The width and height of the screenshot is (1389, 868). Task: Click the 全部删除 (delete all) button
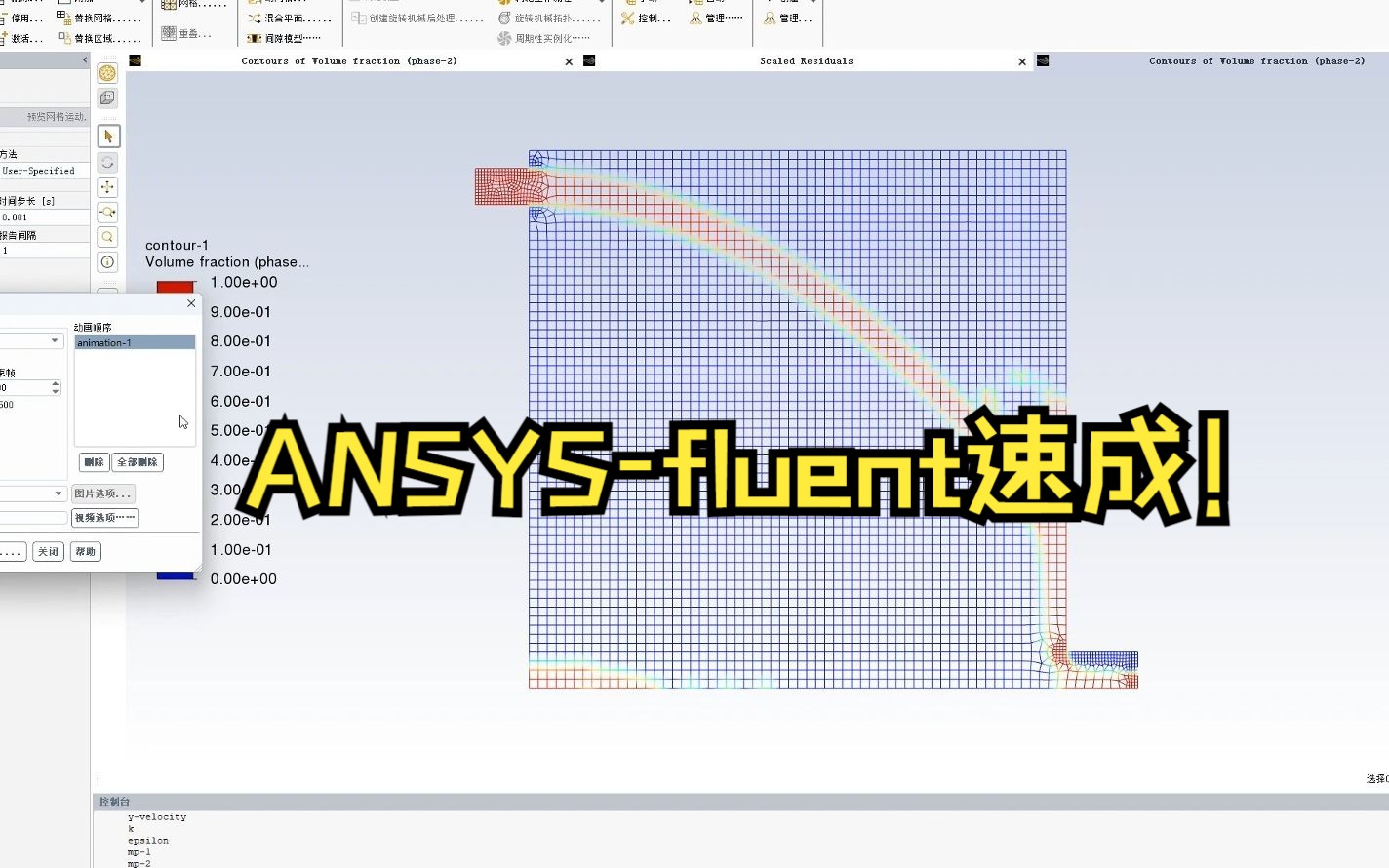(138, 462)
